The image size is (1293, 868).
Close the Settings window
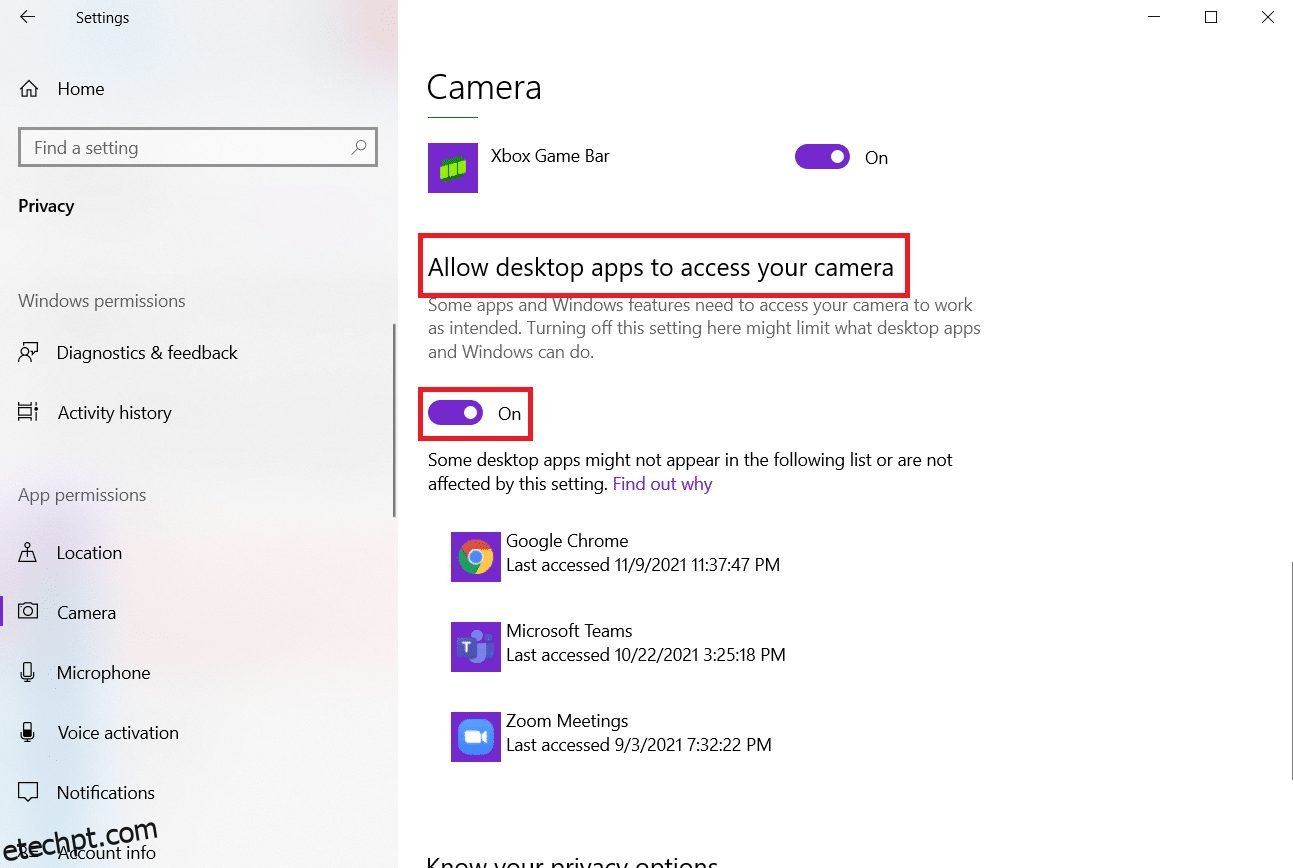pos(1267,17)
